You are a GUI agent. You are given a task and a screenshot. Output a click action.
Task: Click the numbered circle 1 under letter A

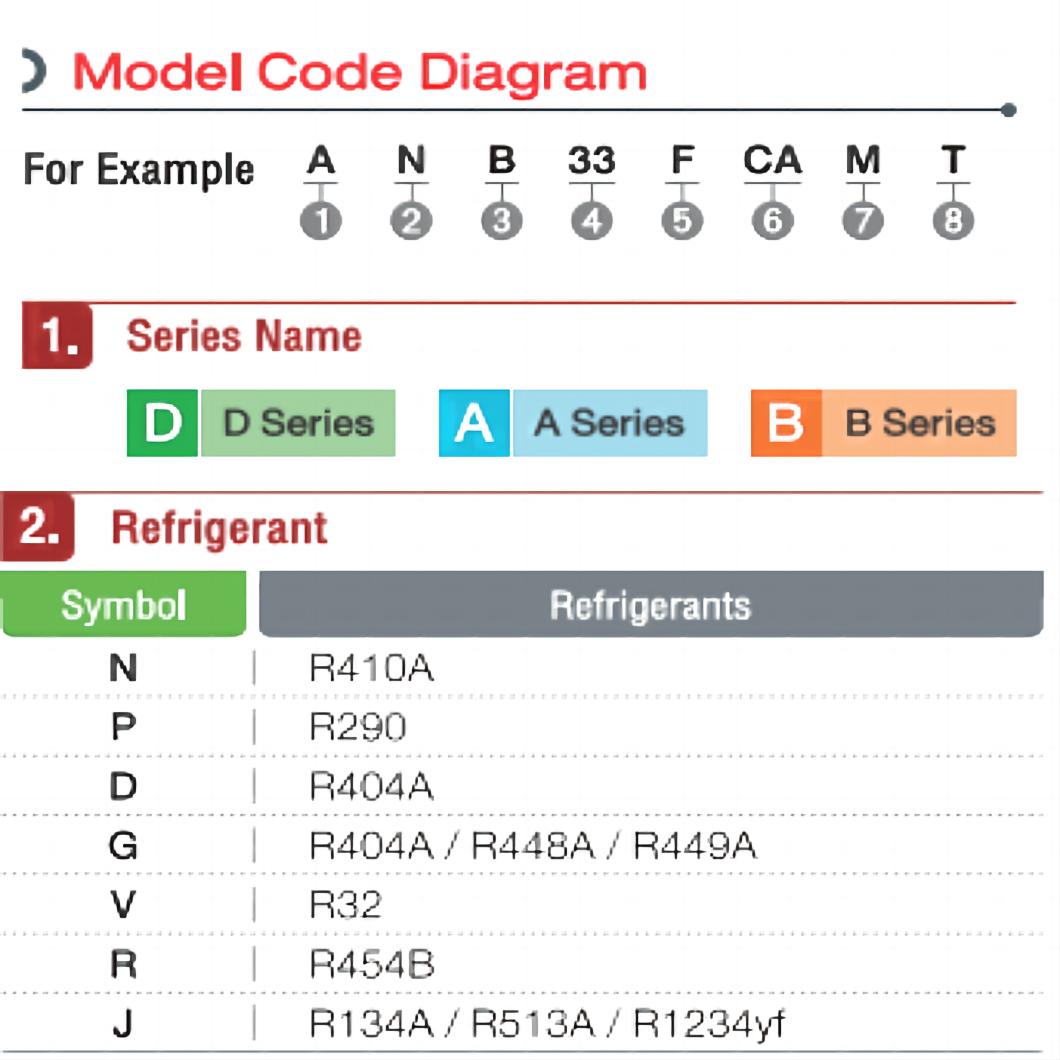click(x=320, y=220)
